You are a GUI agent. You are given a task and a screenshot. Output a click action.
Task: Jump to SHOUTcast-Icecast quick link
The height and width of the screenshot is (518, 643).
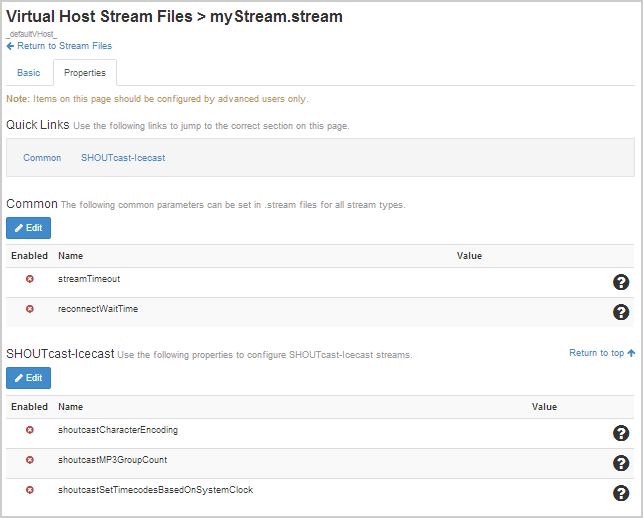[123, 158]
